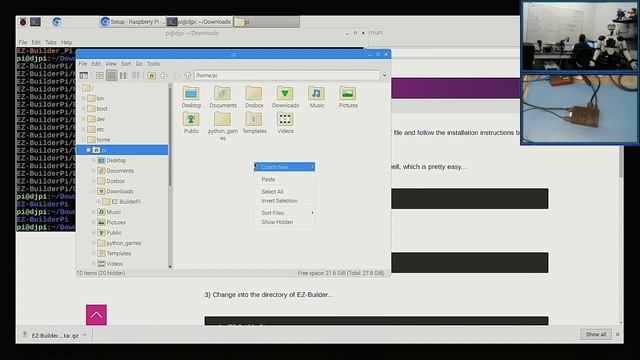640x360 pixels.
Task: Open the file manager Sort menu
Action: tap(126, 64)
